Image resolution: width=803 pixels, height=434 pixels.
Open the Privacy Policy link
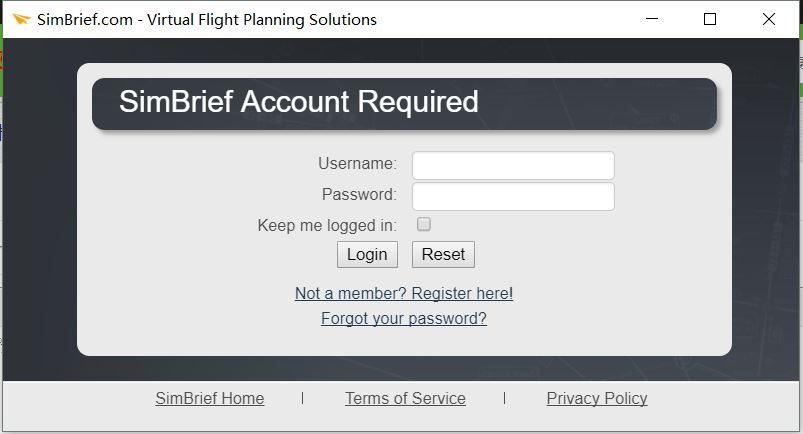(x=597, y=398)
